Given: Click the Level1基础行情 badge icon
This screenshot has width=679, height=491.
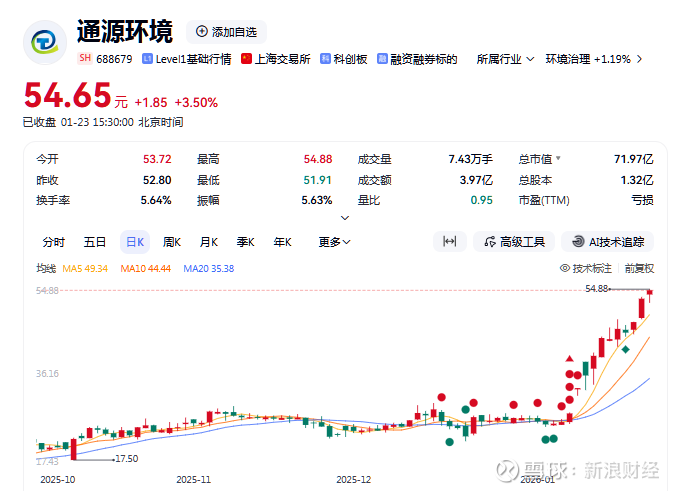Looking at the screenshot, I should [x=147, y=59].
